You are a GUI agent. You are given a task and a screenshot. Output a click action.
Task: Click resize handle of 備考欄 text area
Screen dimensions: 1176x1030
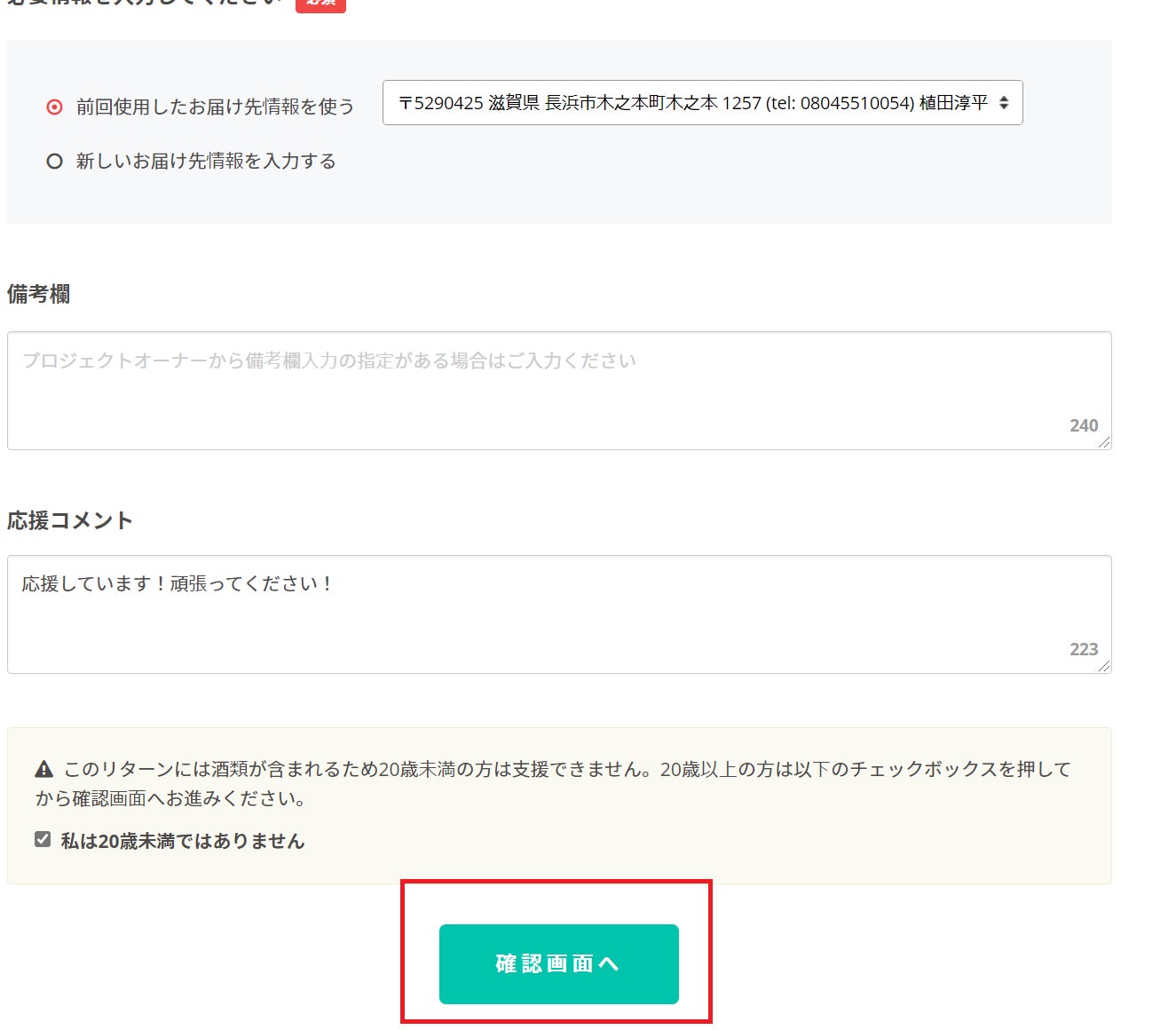[1104, 442]
